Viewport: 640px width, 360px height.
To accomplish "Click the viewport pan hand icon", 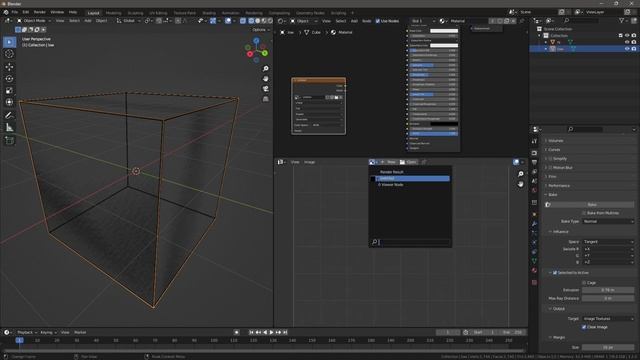I will click(x=266, y=78).
